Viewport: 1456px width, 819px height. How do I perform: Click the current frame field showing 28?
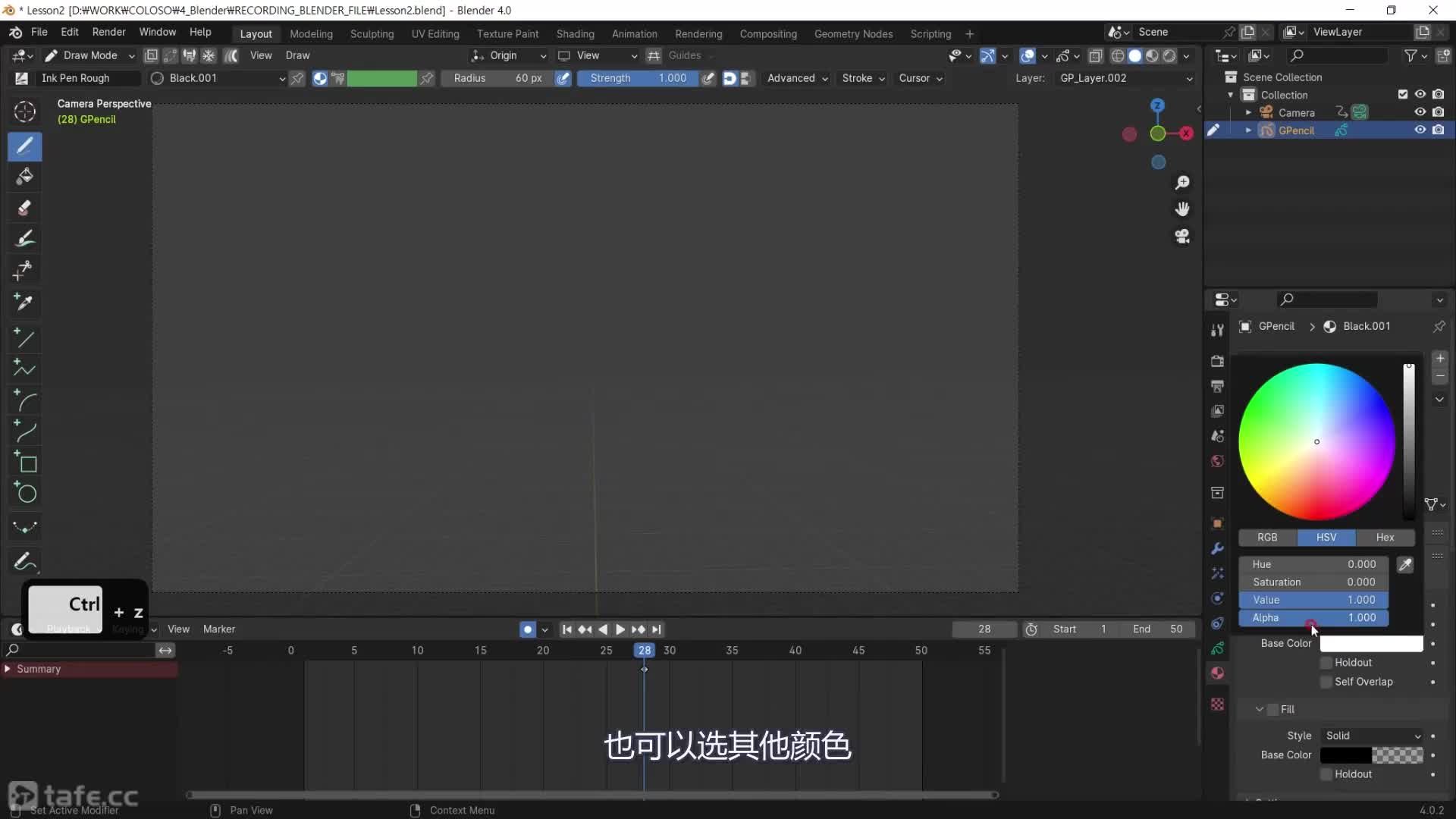pos(984,629)
